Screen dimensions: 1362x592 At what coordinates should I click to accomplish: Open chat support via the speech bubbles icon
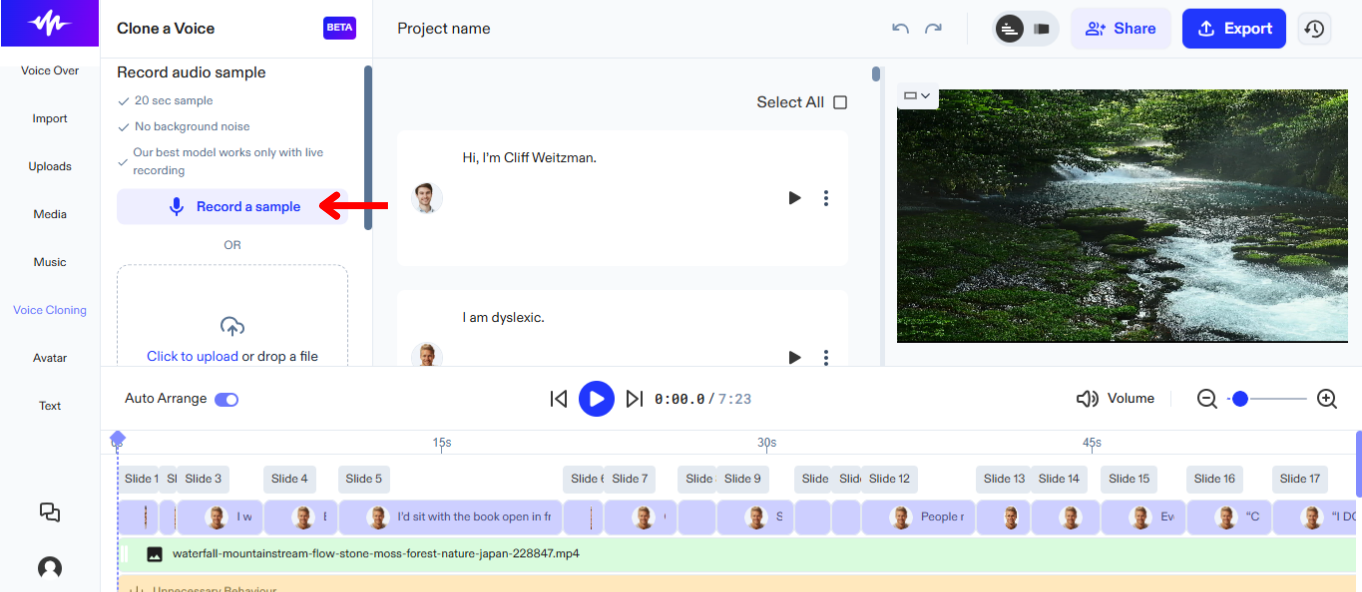click(x=49, y=512)
